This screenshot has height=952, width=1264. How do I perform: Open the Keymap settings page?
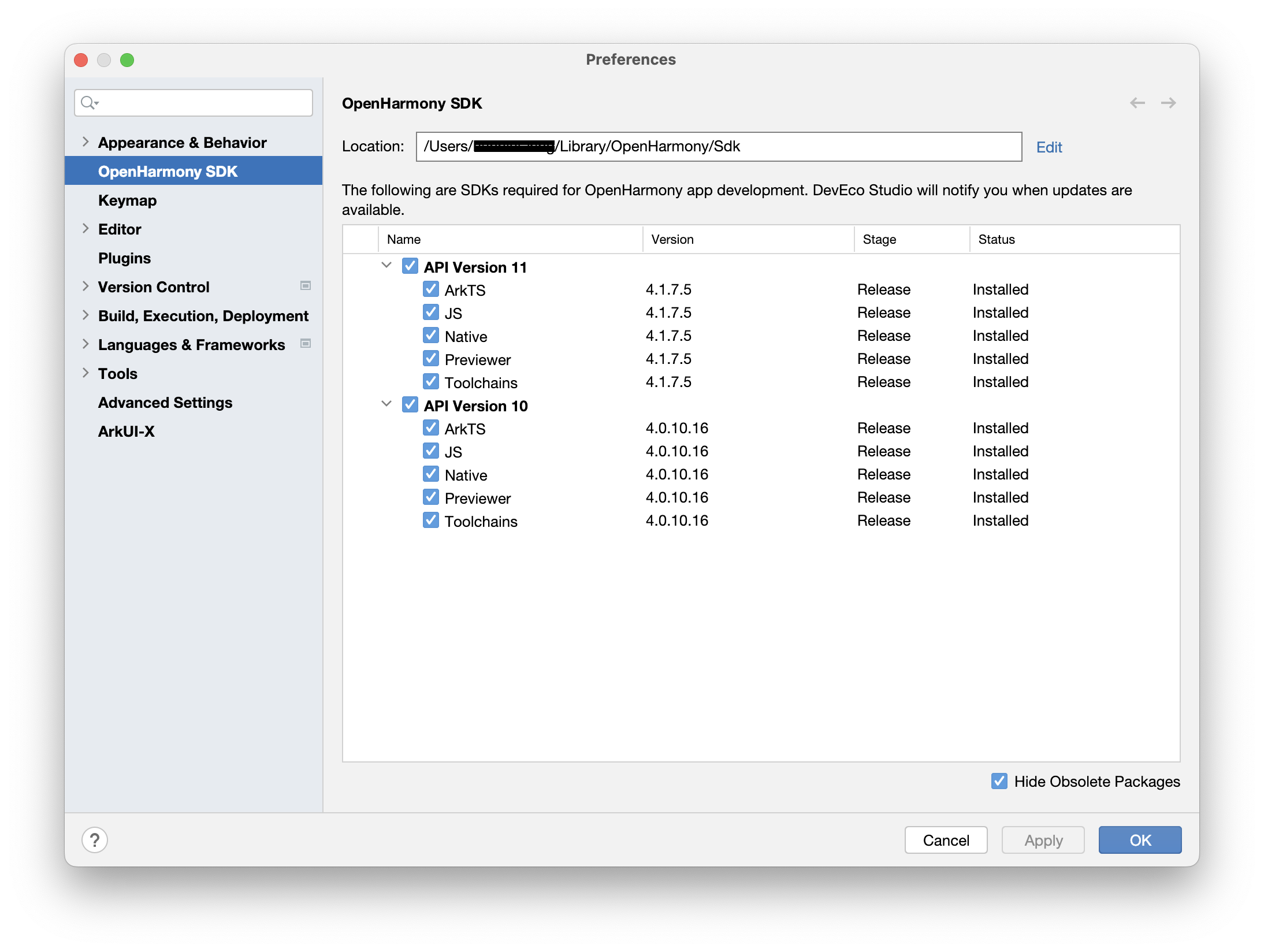click(x=127, y=200)
